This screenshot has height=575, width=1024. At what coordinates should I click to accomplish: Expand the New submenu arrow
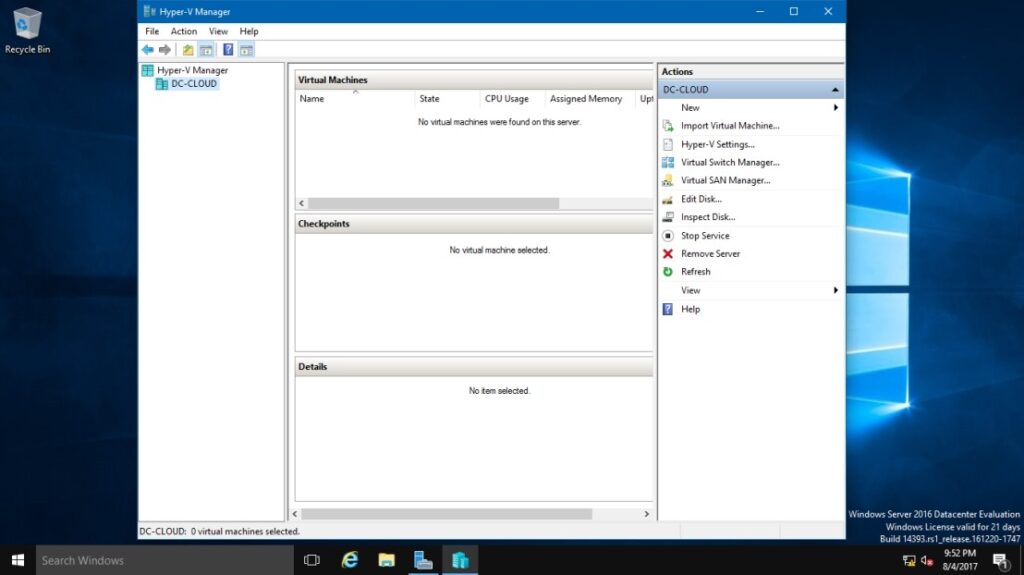[835, 108]
